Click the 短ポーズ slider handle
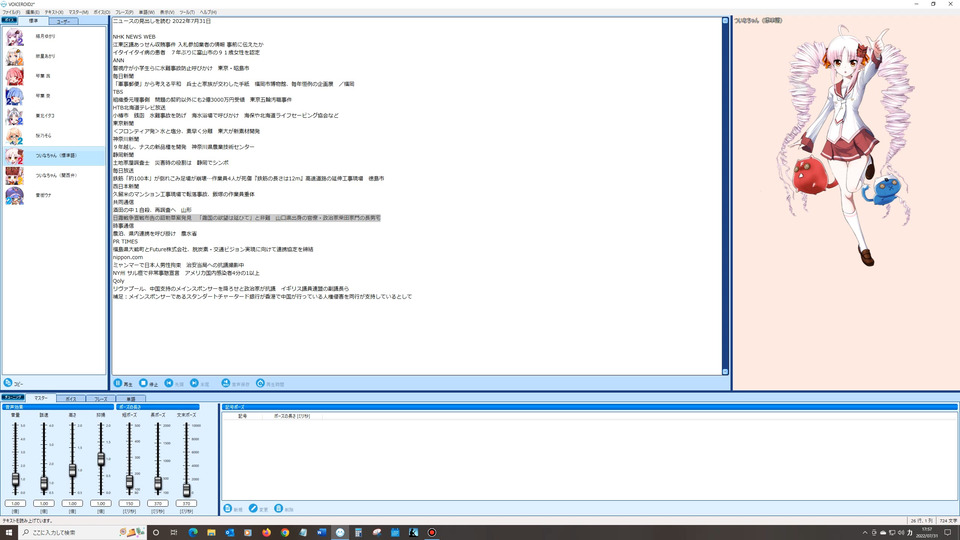 tap(129, 482)
